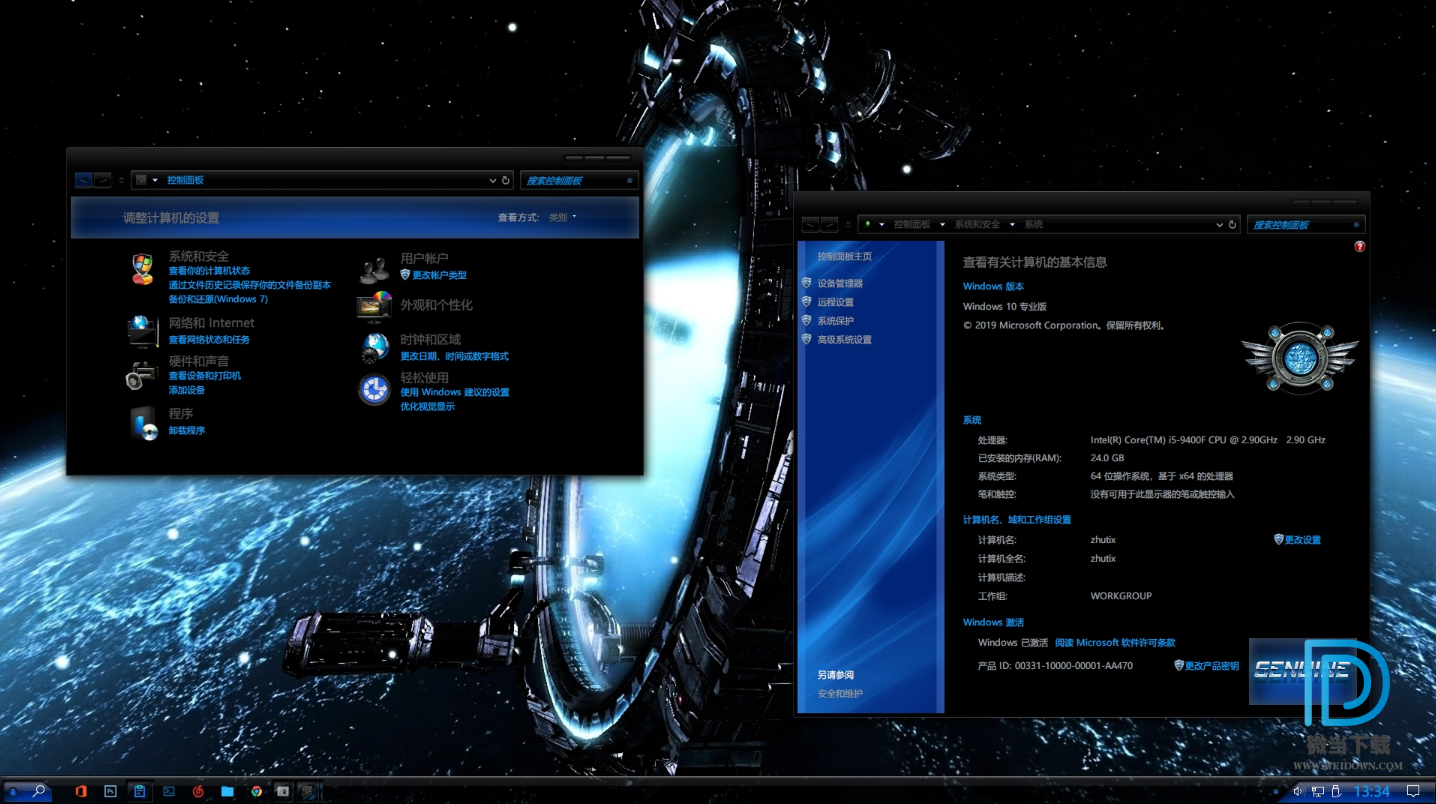Open the 用户帐户 people icon
The width and height of the screenshot is (1436, 804).
pyautogui.click(x=375, y=270)
